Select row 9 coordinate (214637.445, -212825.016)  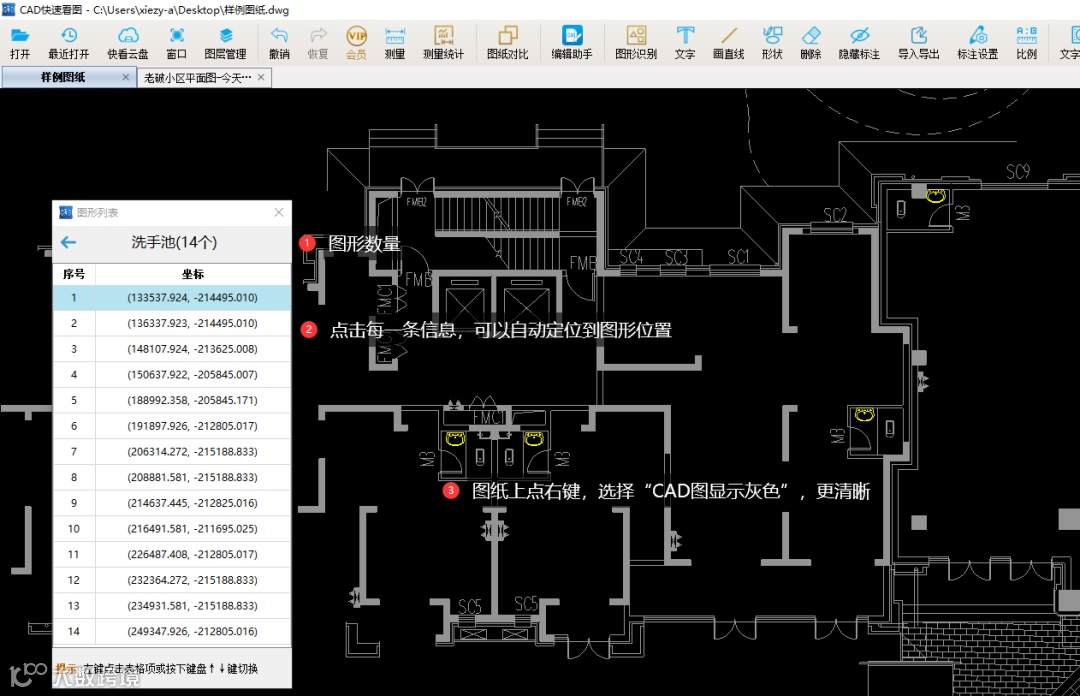[192, 503]
